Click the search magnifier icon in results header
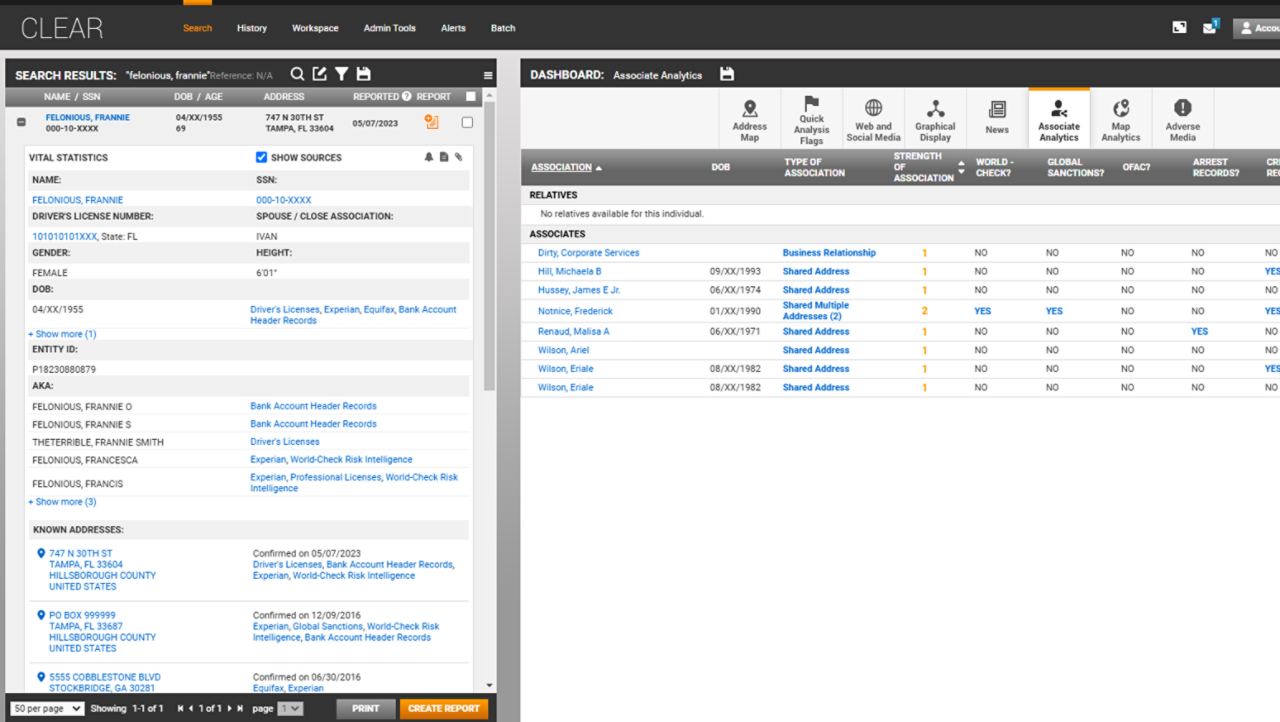 [x=297, y=74]
